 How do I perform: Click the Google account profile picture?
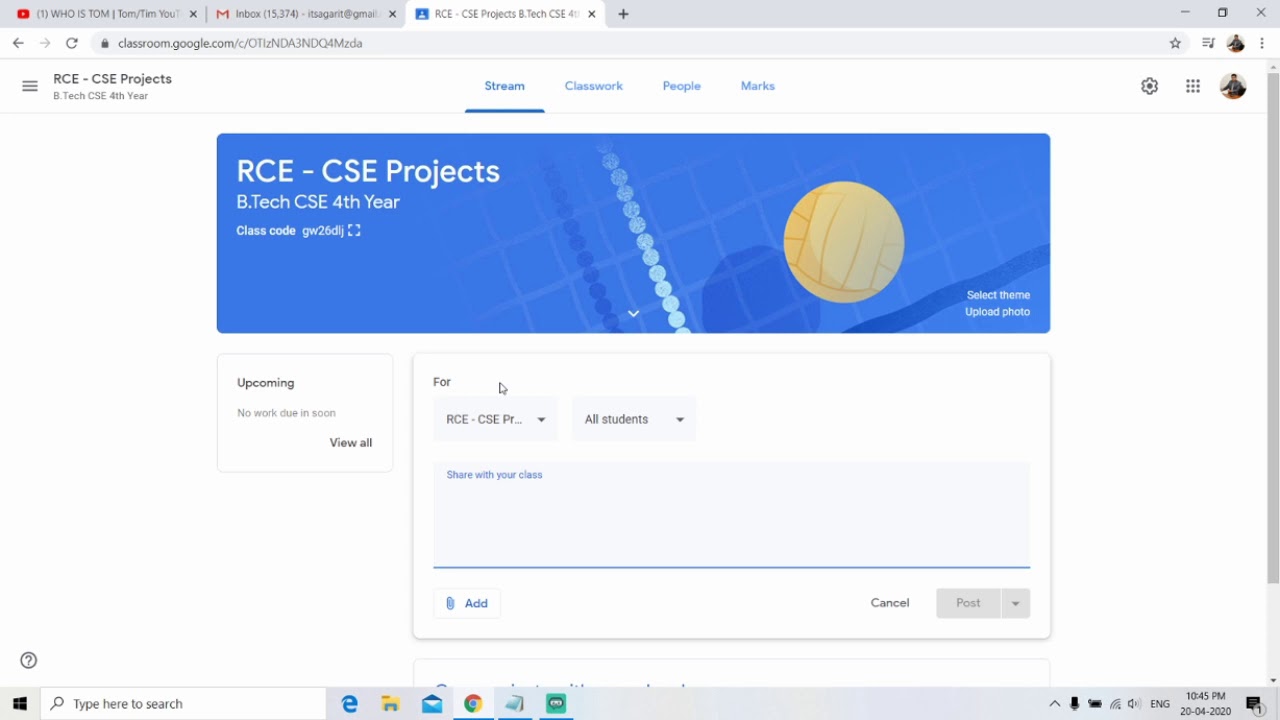1233,86
